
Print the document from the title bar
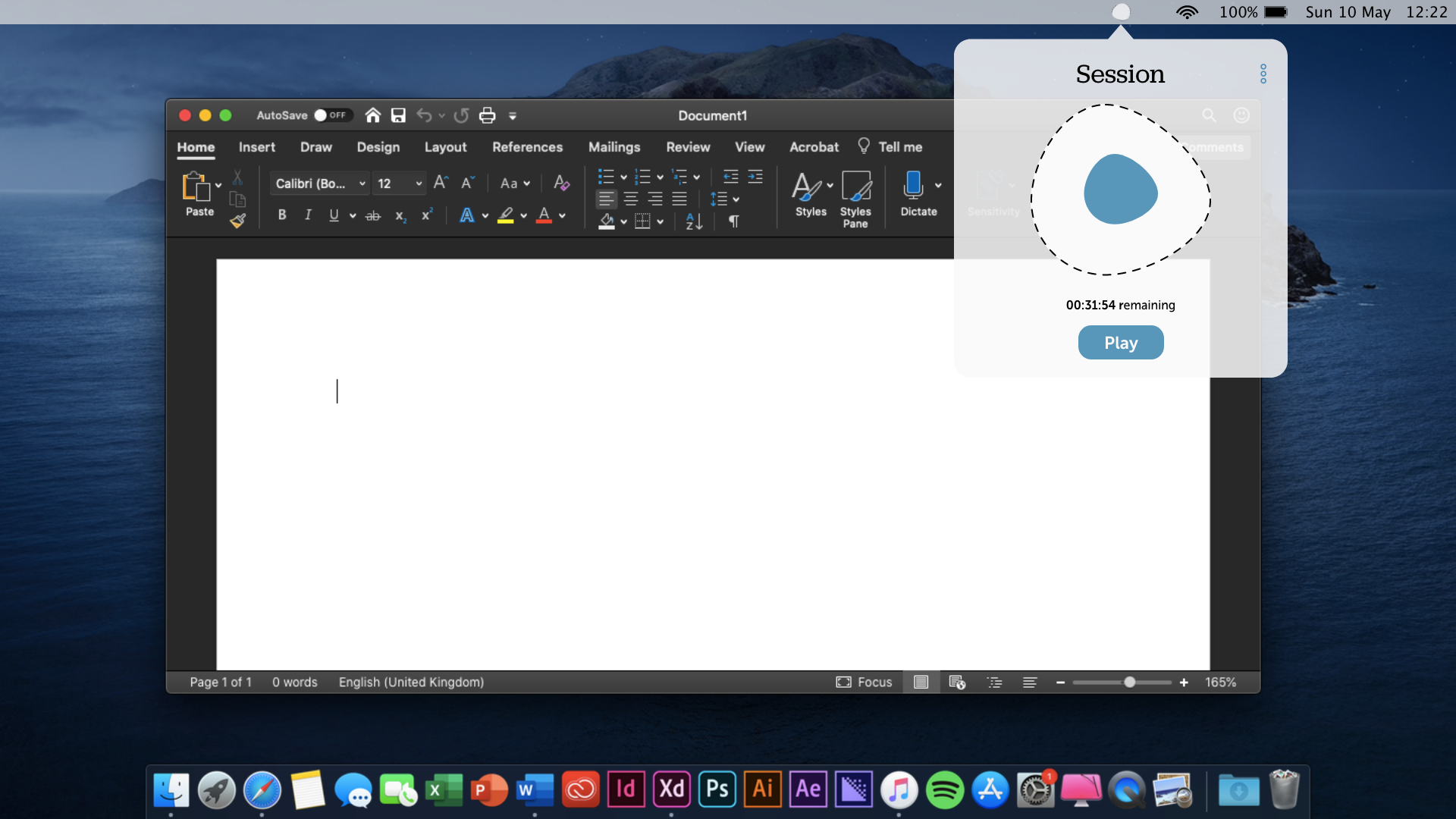487,115
